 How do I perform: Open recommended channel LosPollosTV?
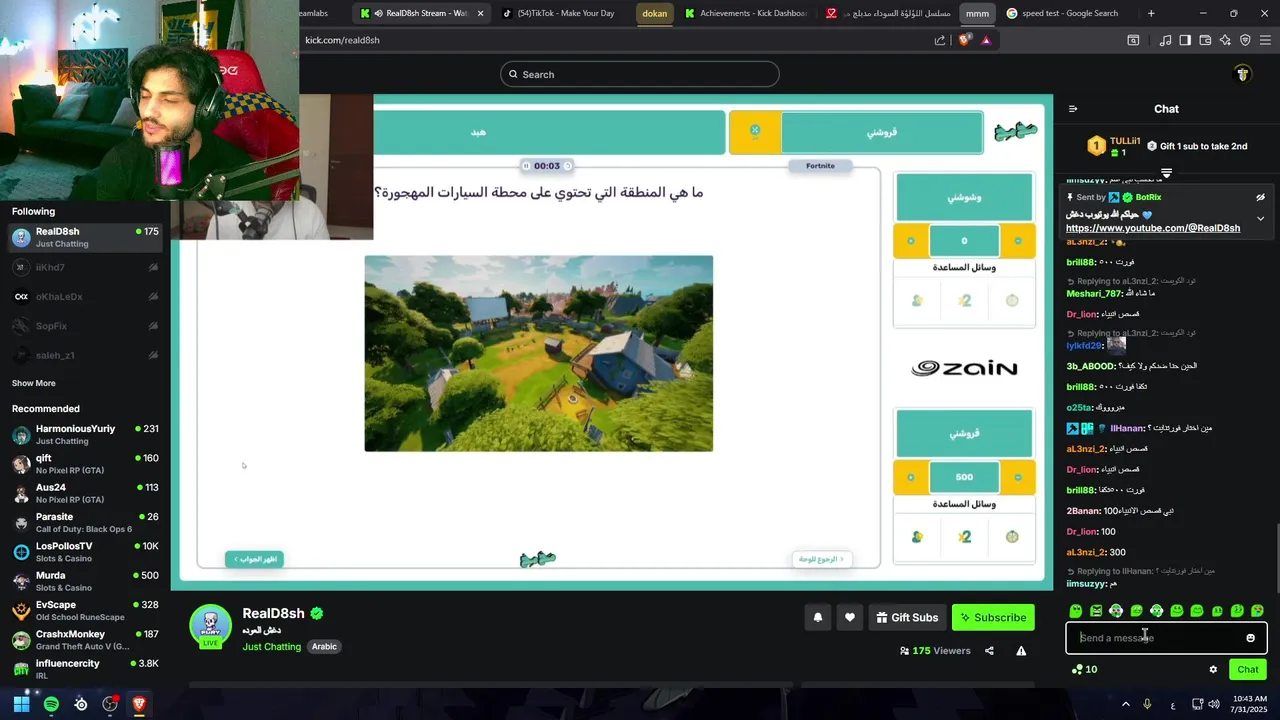coord(85,552)
